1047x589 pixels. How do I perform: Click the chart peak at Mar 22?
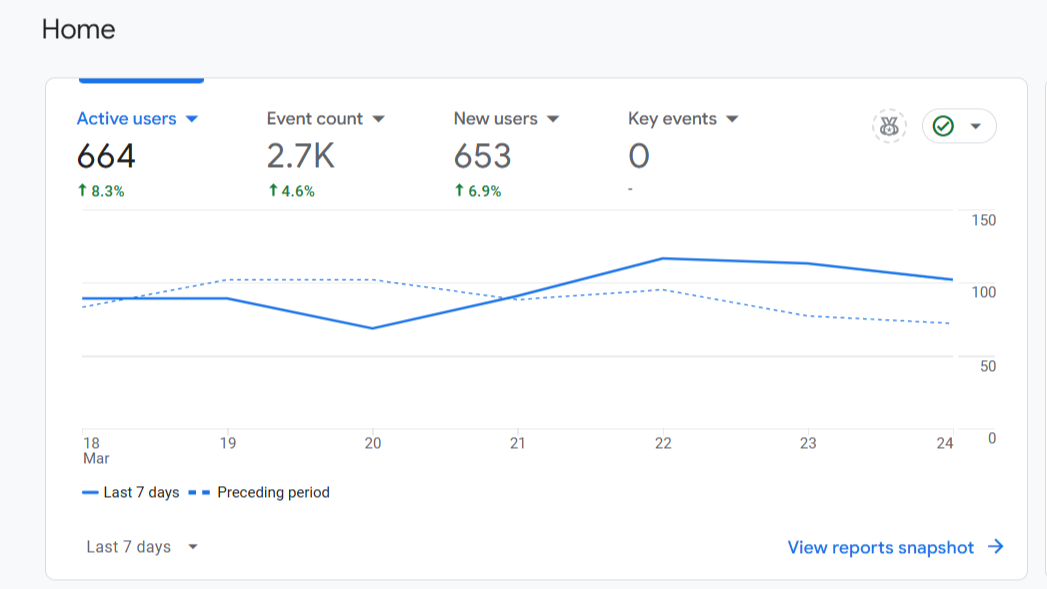[663, 258]
